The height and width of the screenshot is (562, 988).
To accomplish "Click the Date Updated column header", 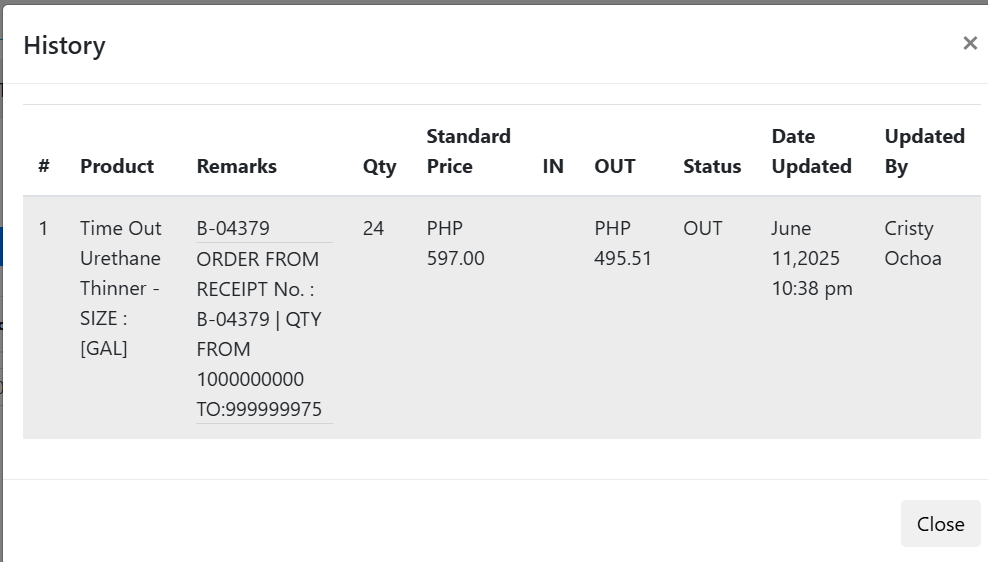I will pyautogui.click(x=811, y=151).
